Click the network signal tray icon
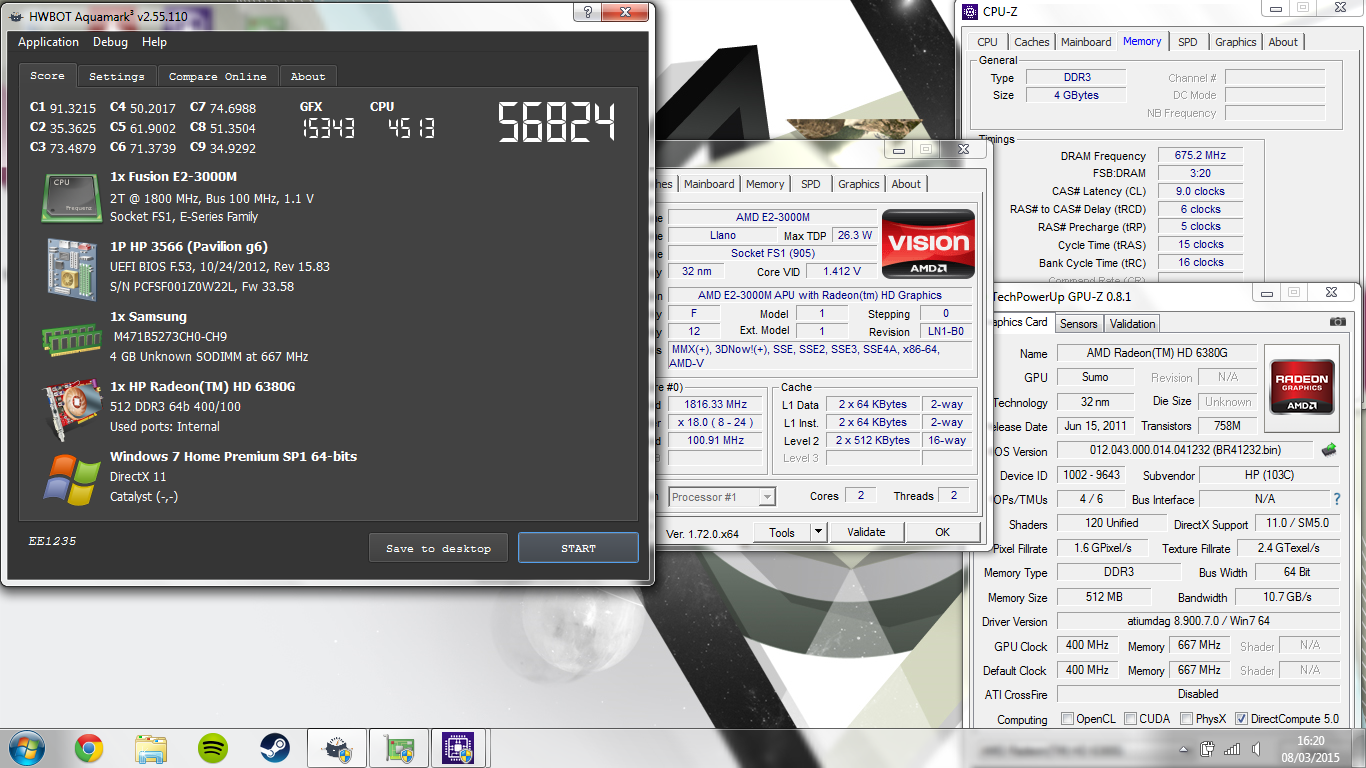The image size is (1366, 768). pos(1232,749)
